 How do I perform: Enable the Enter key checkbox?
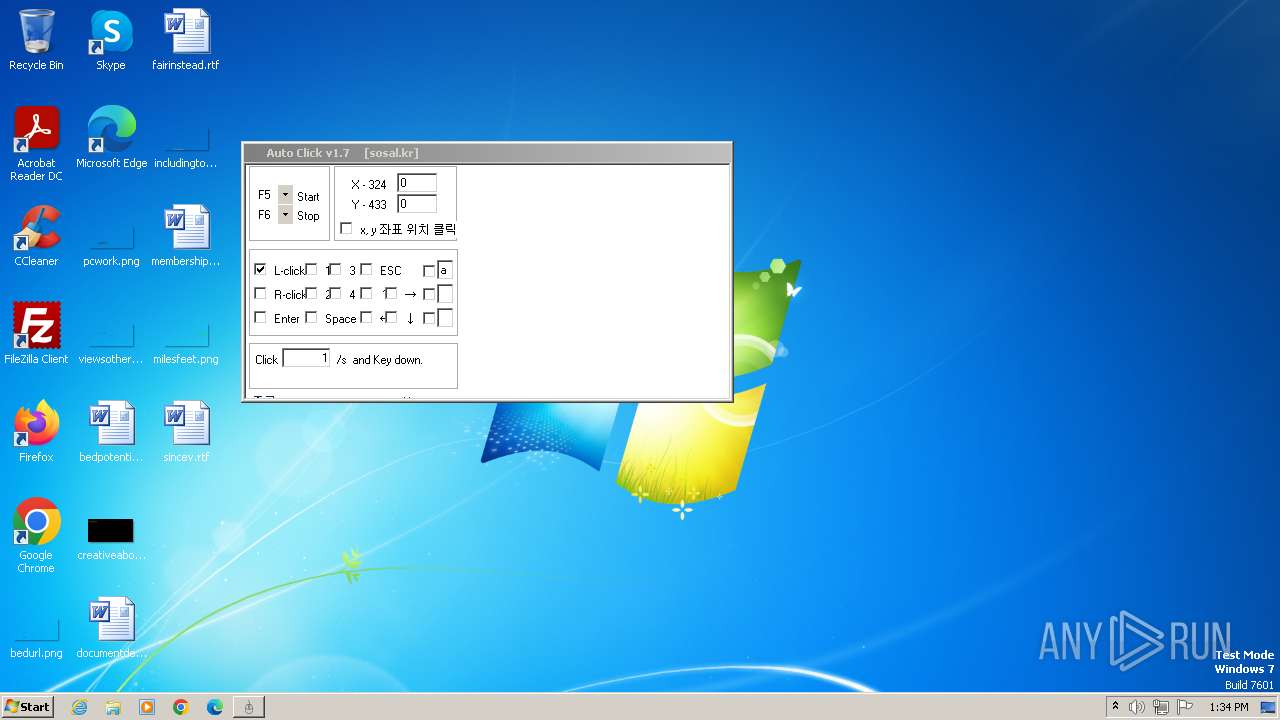(x=260, y=317)
